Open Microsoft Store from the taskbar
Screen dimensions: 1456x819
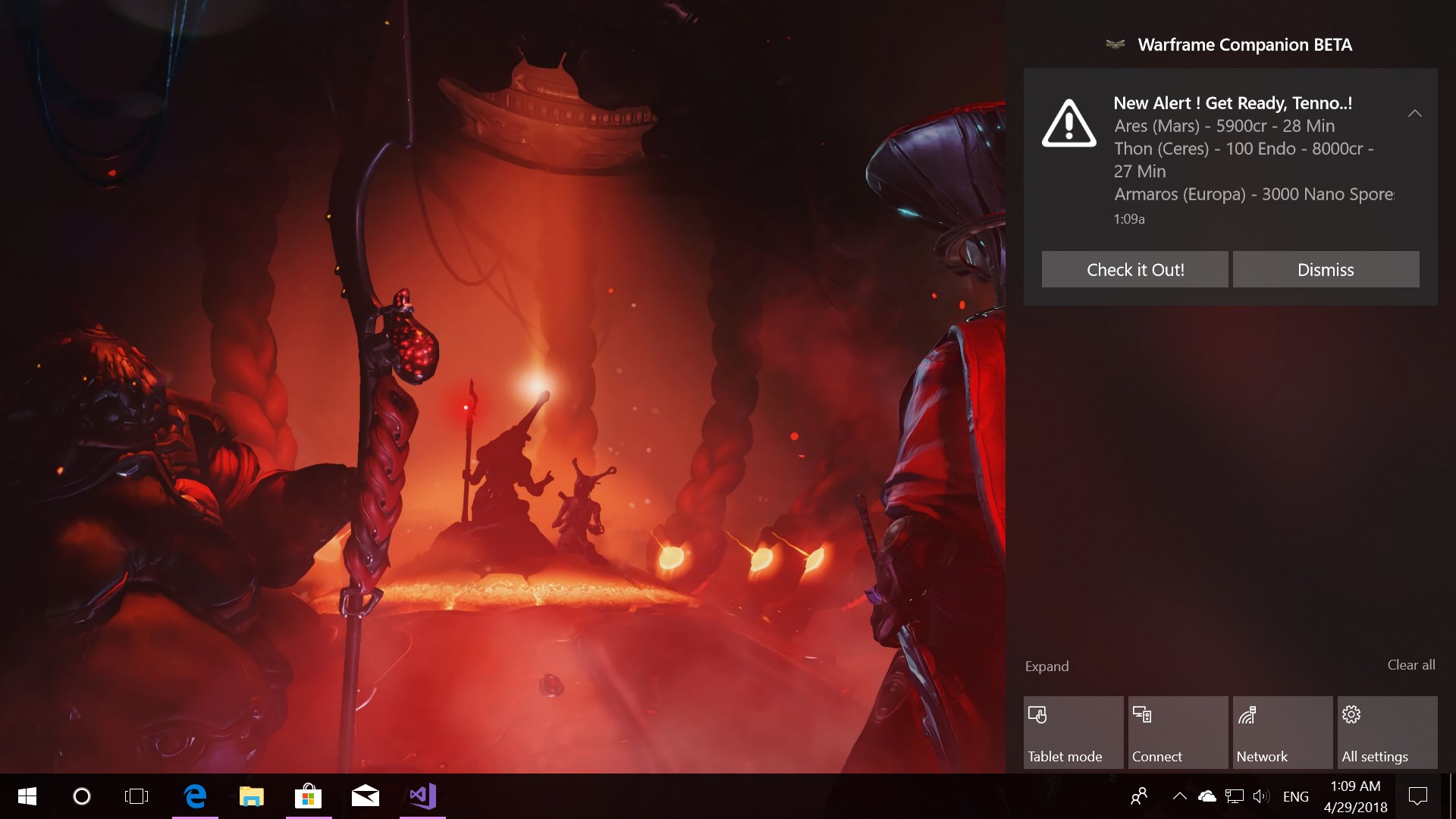308,796
